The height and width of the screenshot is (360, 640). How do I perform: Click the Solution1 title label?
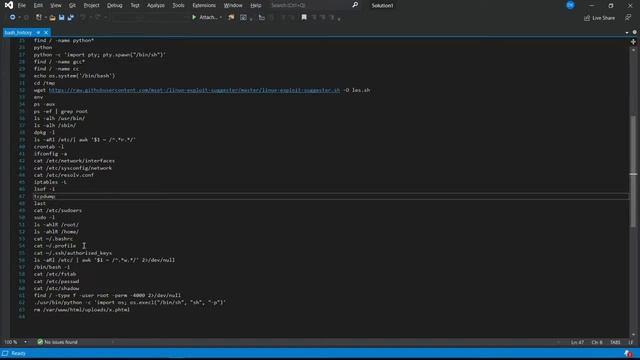click(x=382, y=5)
